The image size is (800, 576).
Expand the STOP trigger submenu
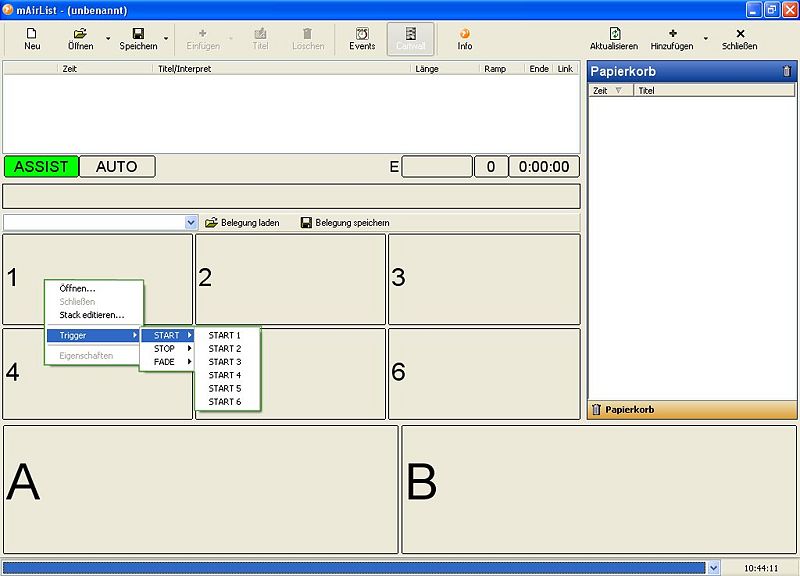point(167,348)
